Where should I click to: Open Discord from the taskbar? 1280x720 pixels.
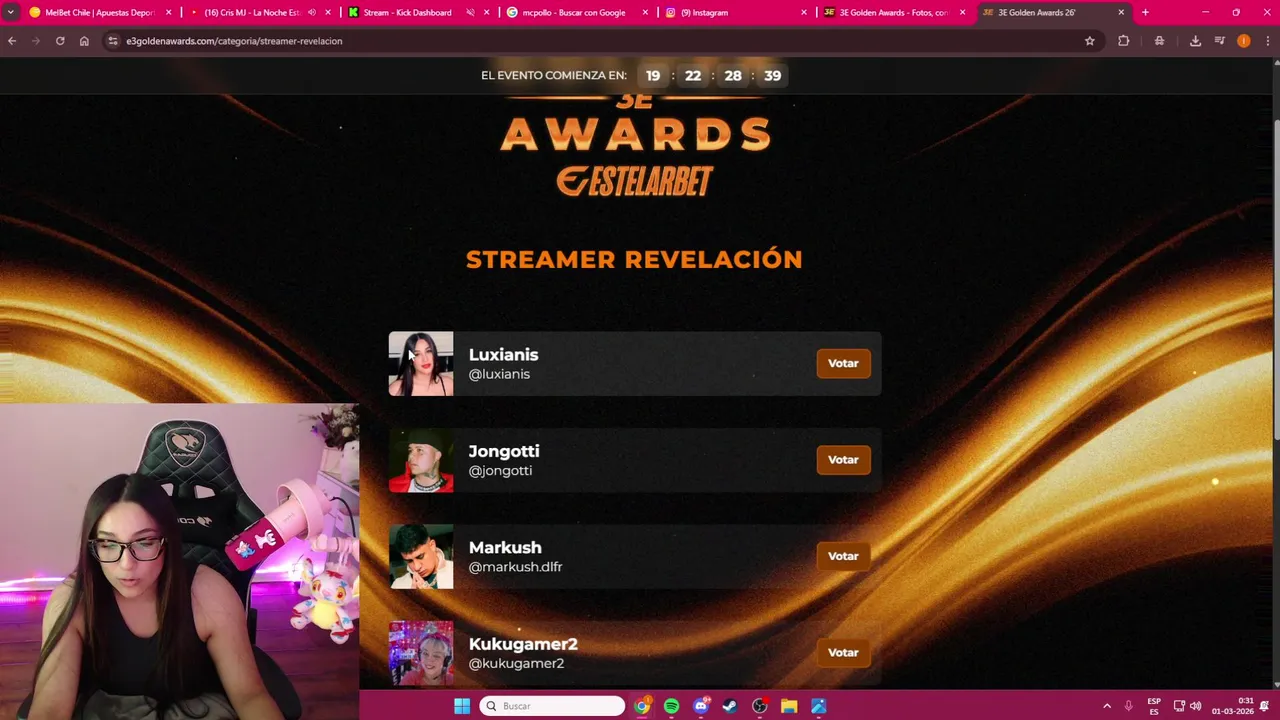coord(701,706)
